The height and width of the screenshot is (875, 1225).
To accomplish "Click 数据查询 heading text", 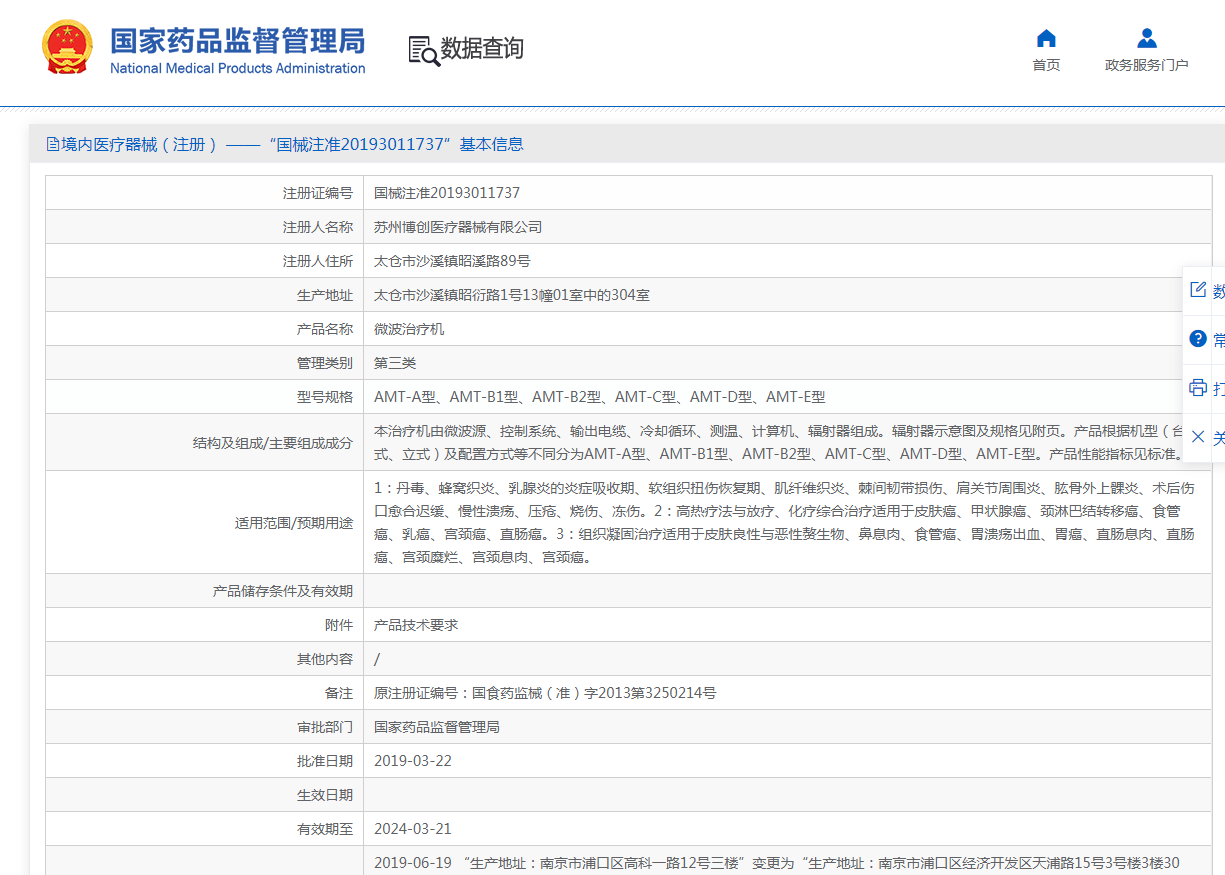I will tap(482, 48).
